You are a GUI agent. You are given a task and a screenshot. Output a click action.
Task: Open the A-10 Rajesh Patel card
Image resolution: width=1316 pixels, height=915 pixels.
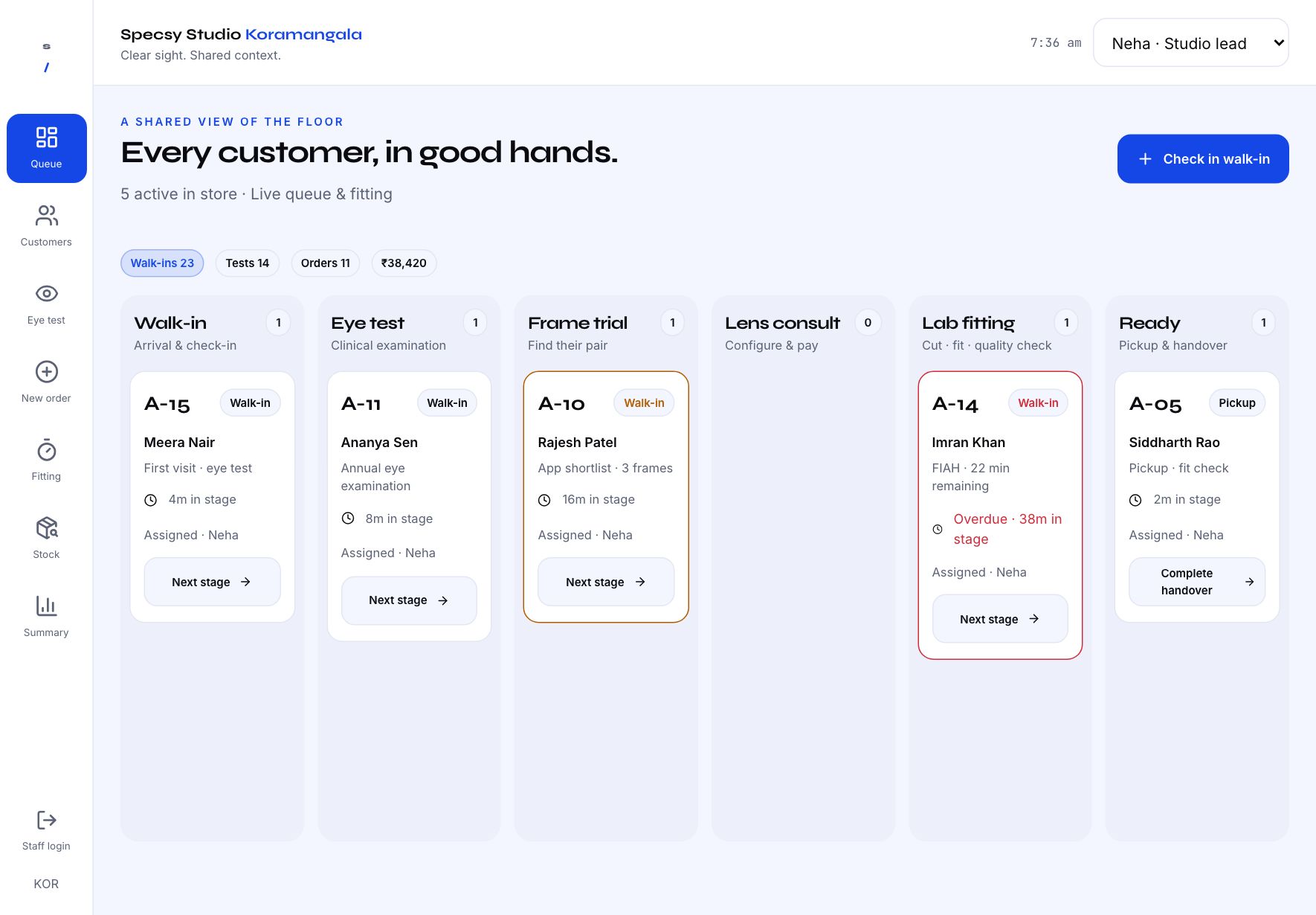[x=606, y=496]
